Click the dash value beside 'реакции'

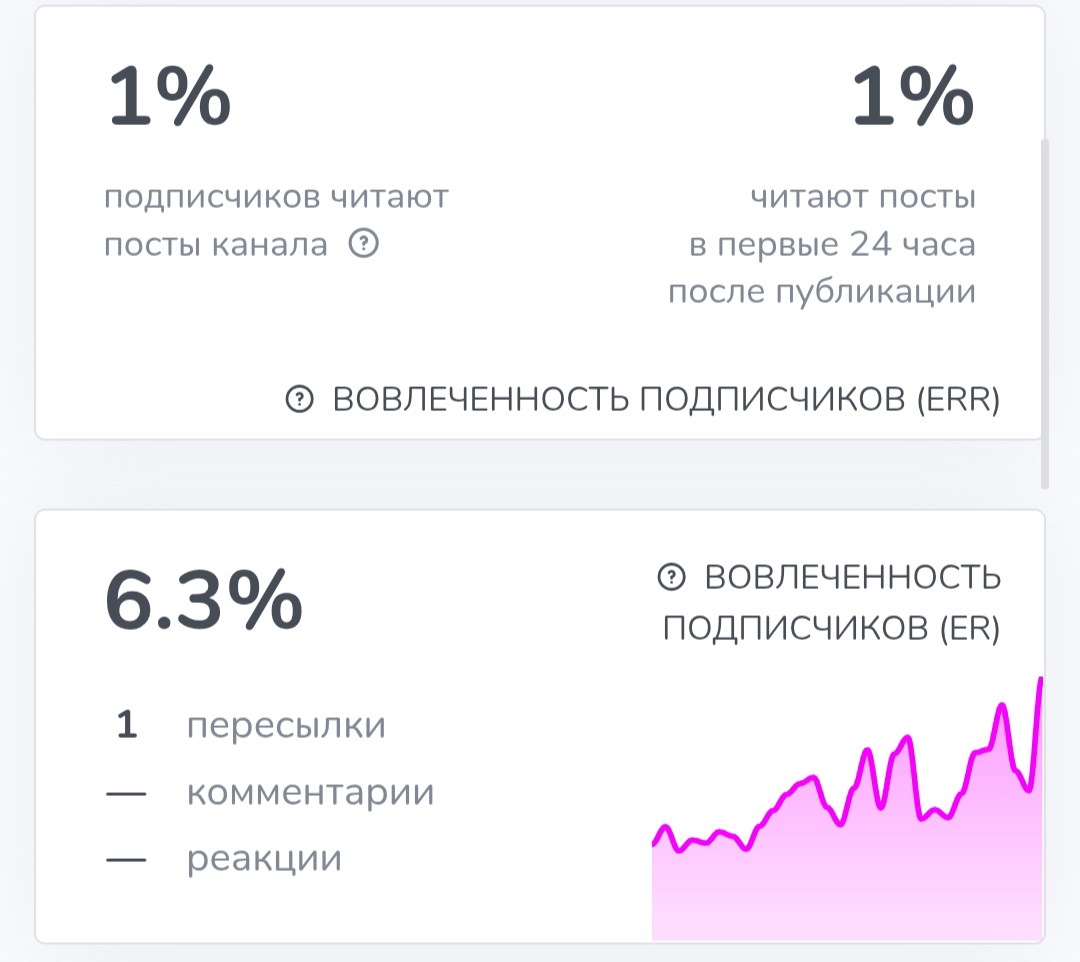click(126, 860)
